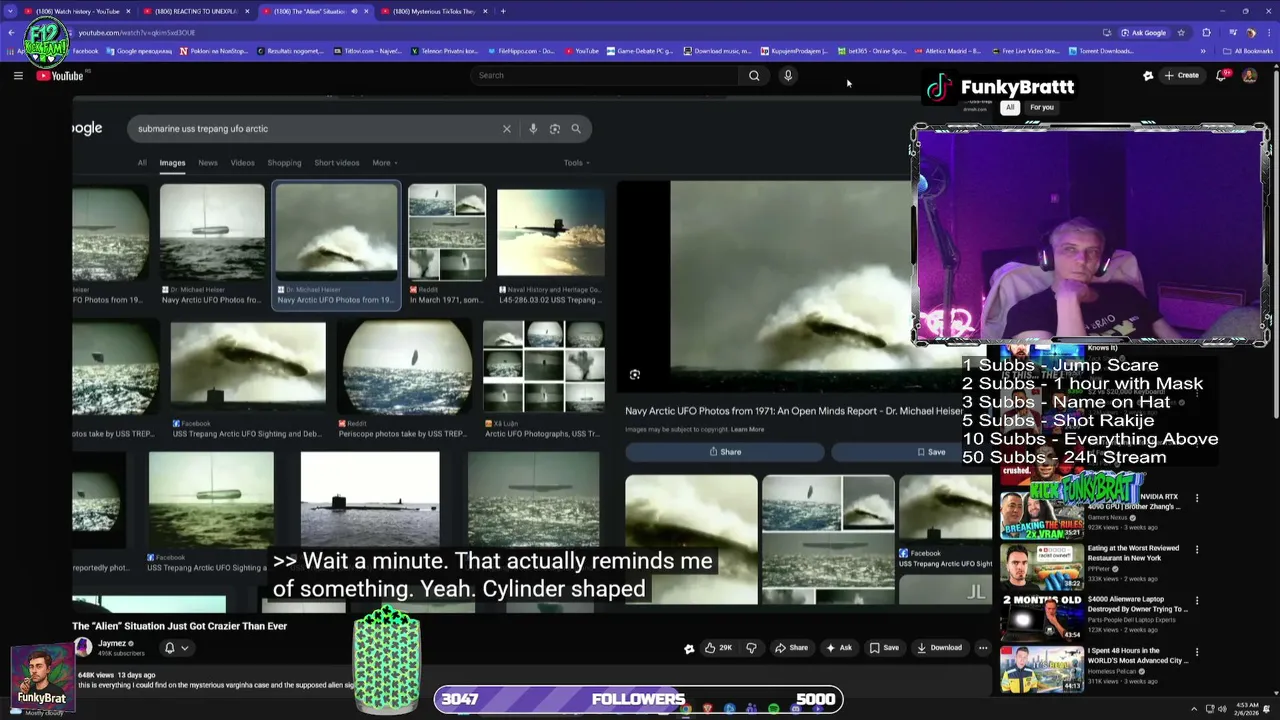Viewport: 1280px width, 720px height.
Task: Clear the Google search query with X
Action: tap(507, 128)
